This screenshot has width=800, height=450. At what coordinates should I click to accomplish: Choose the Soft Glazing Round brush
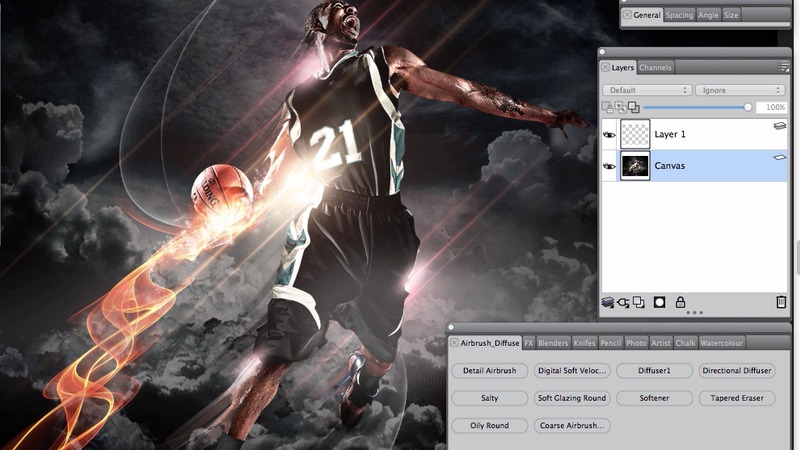pyautogui.click(x=572, y=398)
